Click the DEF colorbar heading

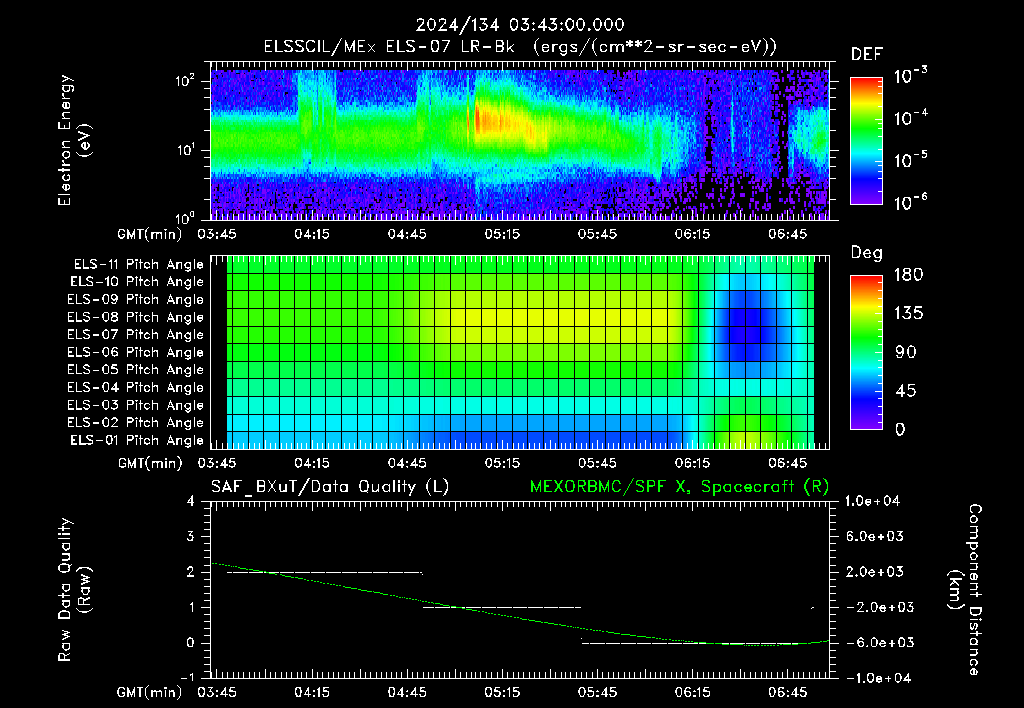(867, 54)
